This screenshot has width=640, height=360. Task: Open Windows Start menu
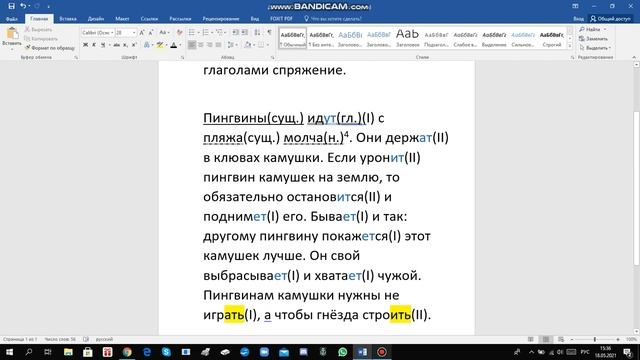(9, 352)
